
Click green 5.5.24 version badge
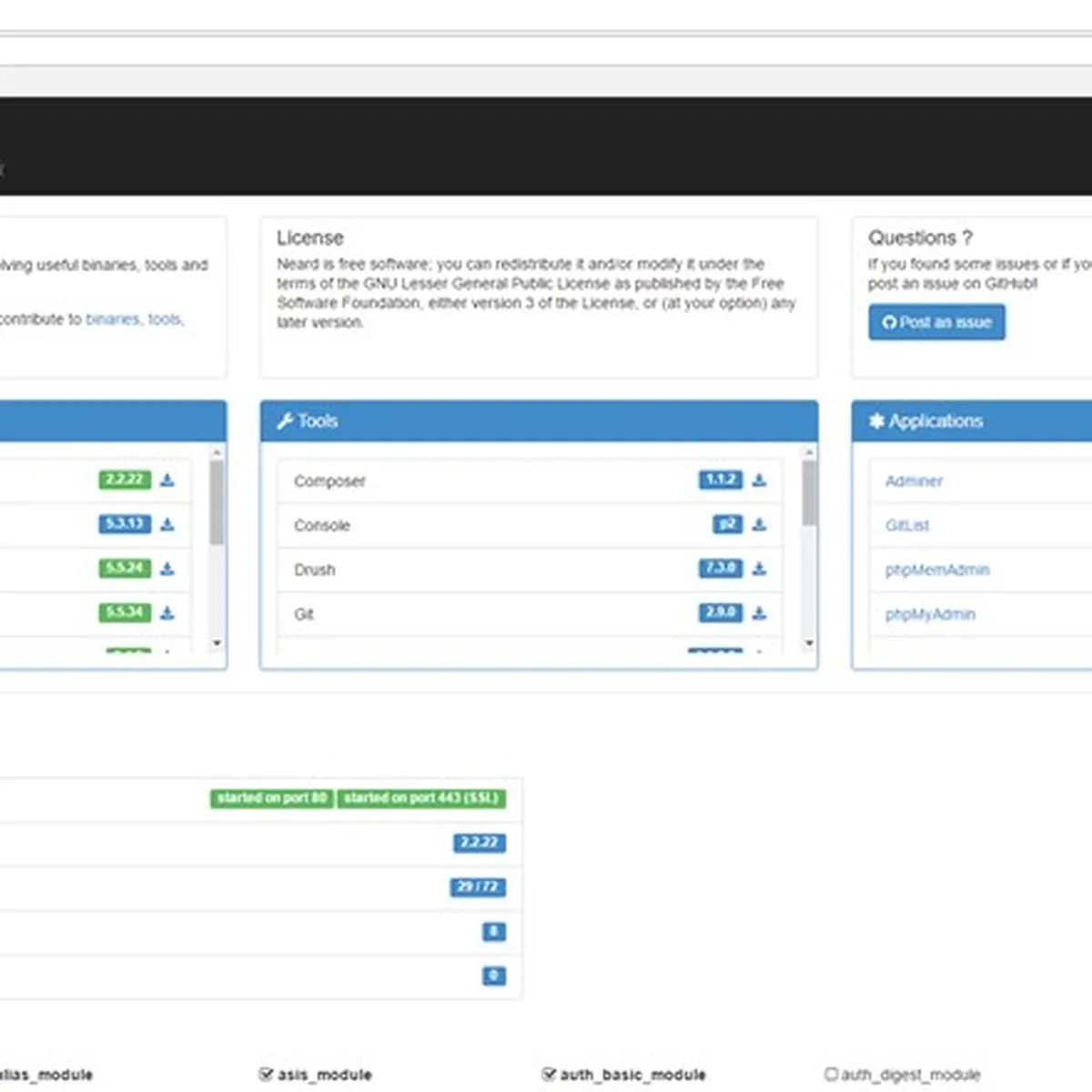coord(125,569)
